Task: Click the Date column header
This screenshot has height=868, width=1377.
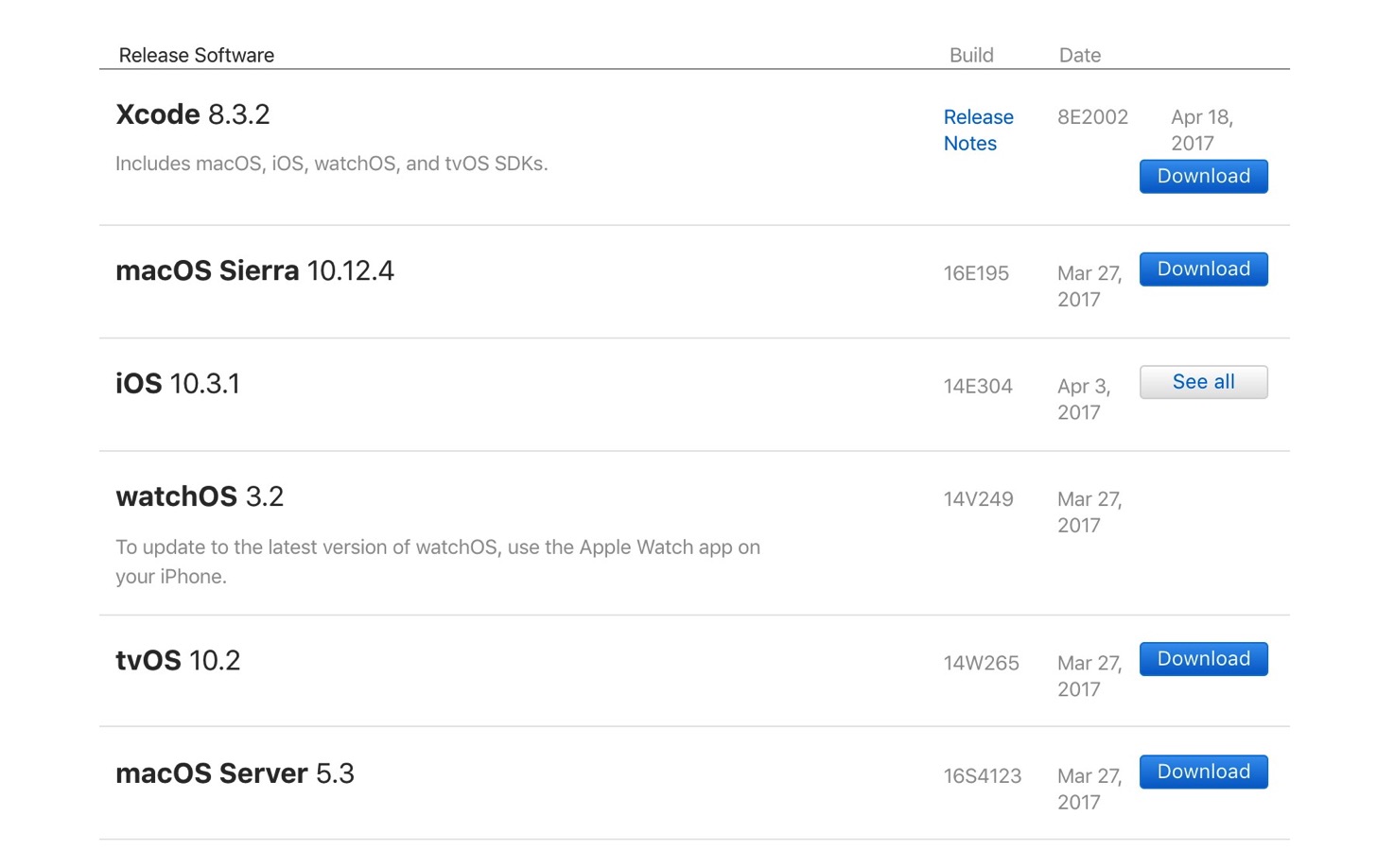Action: click(1080, 55)
